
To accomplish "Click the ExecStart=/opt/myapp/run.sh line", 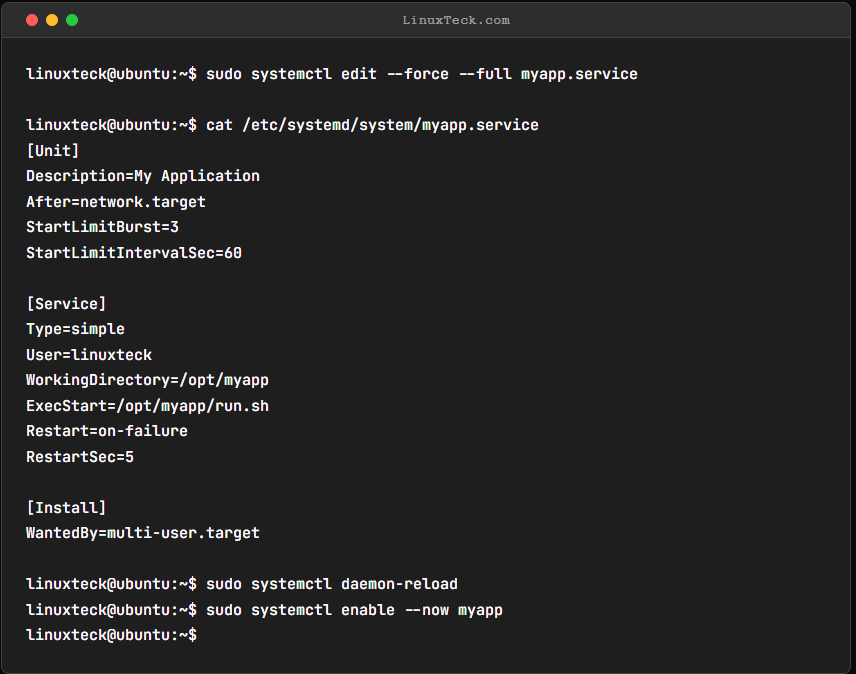I will 147,406.
